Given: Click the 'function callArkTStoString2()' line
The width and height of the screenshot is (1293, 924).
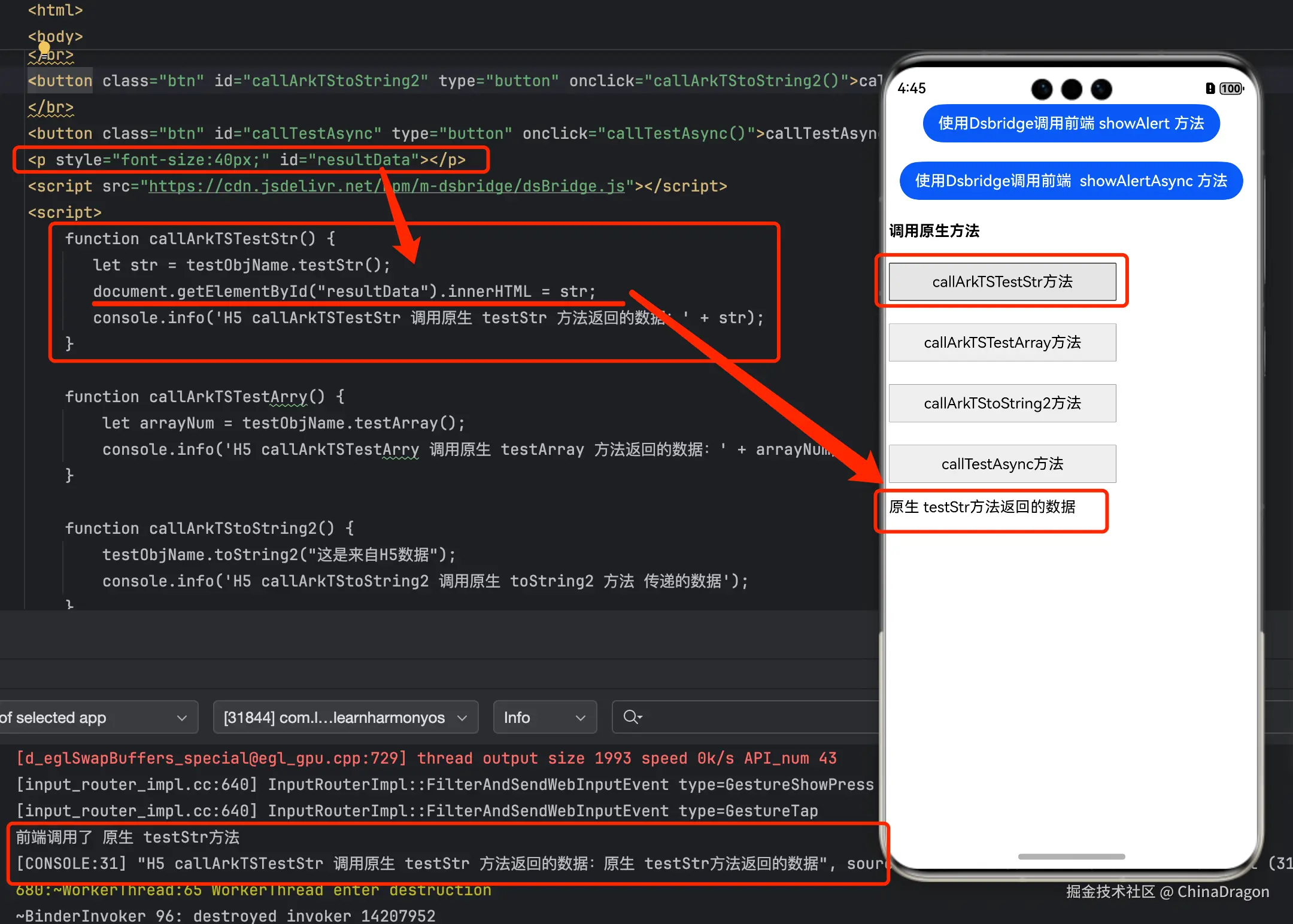Looking at the screenshot, I should point(210,528).
